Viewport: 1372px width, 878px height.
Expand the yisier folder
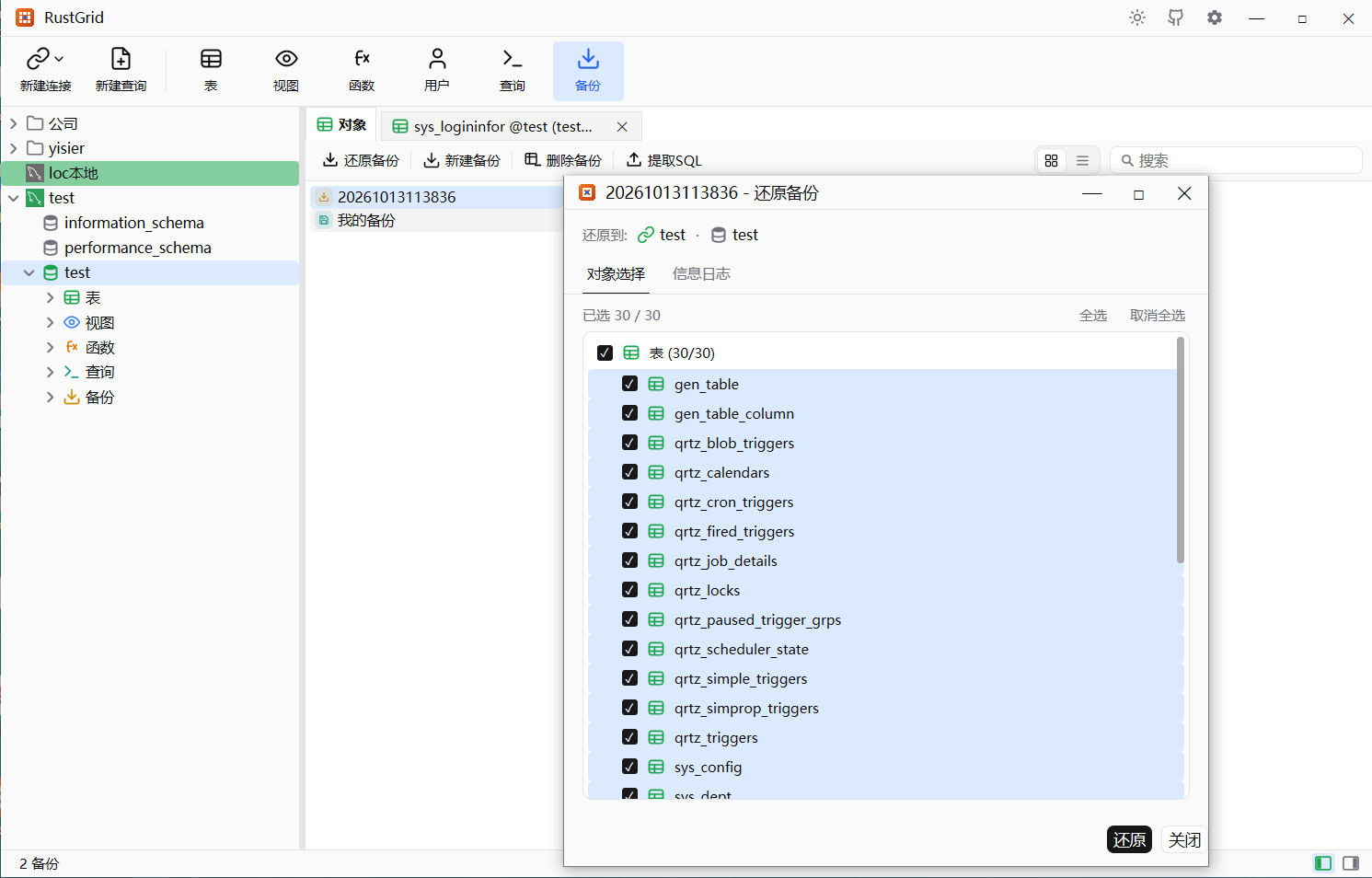point(13,148)
